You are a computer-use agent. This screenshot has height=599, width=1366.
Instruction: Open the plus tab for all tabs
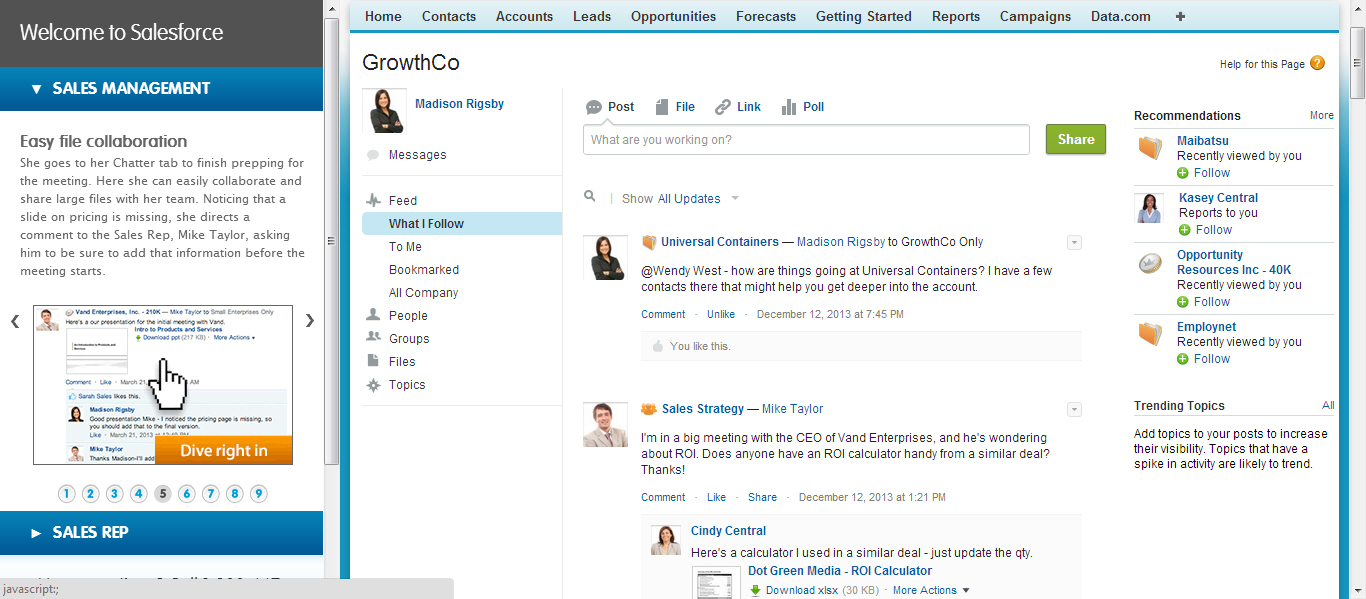pyautogui.click(x=1180, y=16)
